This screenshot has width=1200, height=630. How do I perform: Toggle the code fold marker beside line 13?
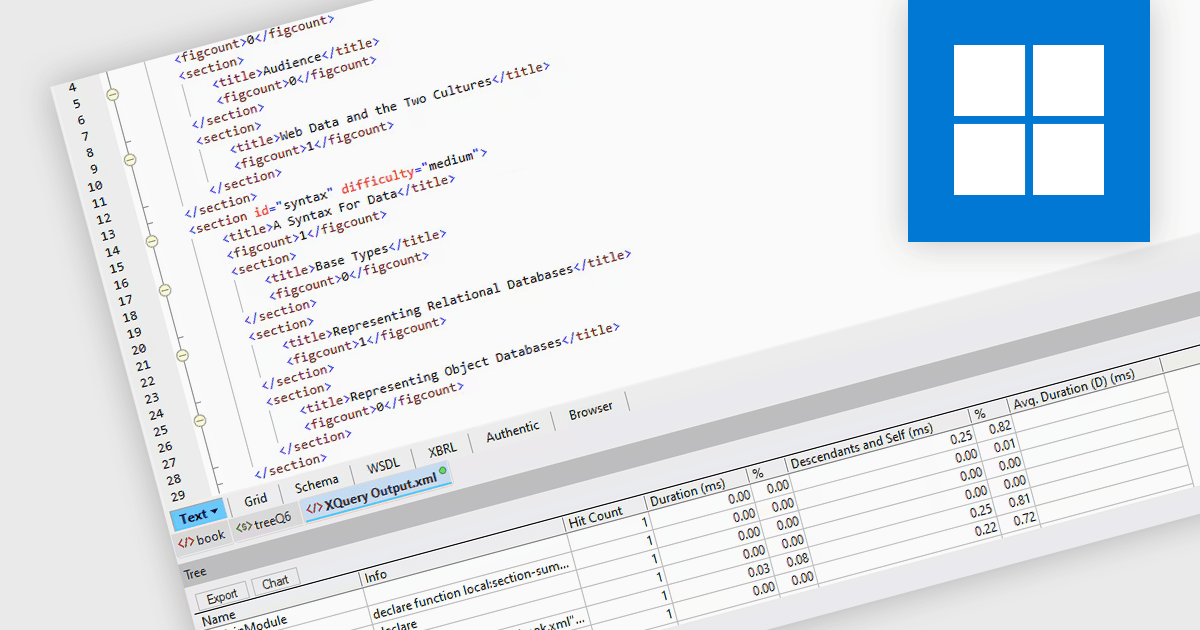(x=151, y=240)
